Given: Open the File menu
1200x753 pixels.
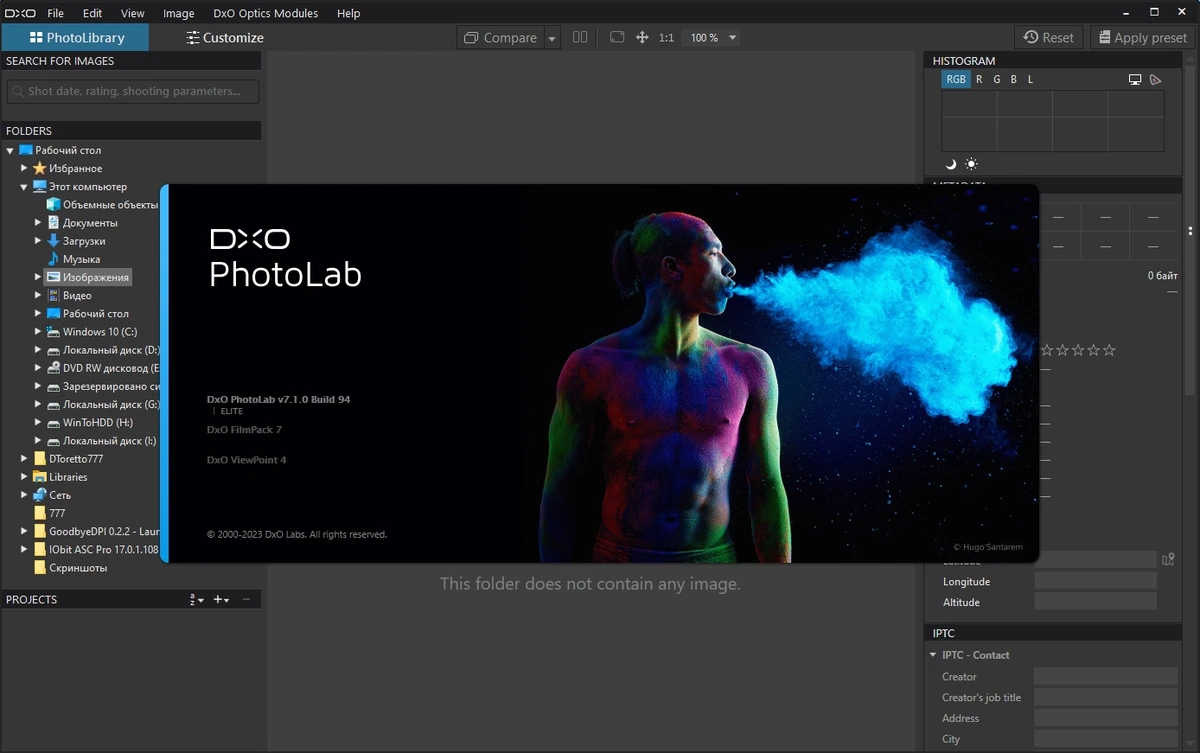Looking at the screenshot, I should click(x=55, y=13).
